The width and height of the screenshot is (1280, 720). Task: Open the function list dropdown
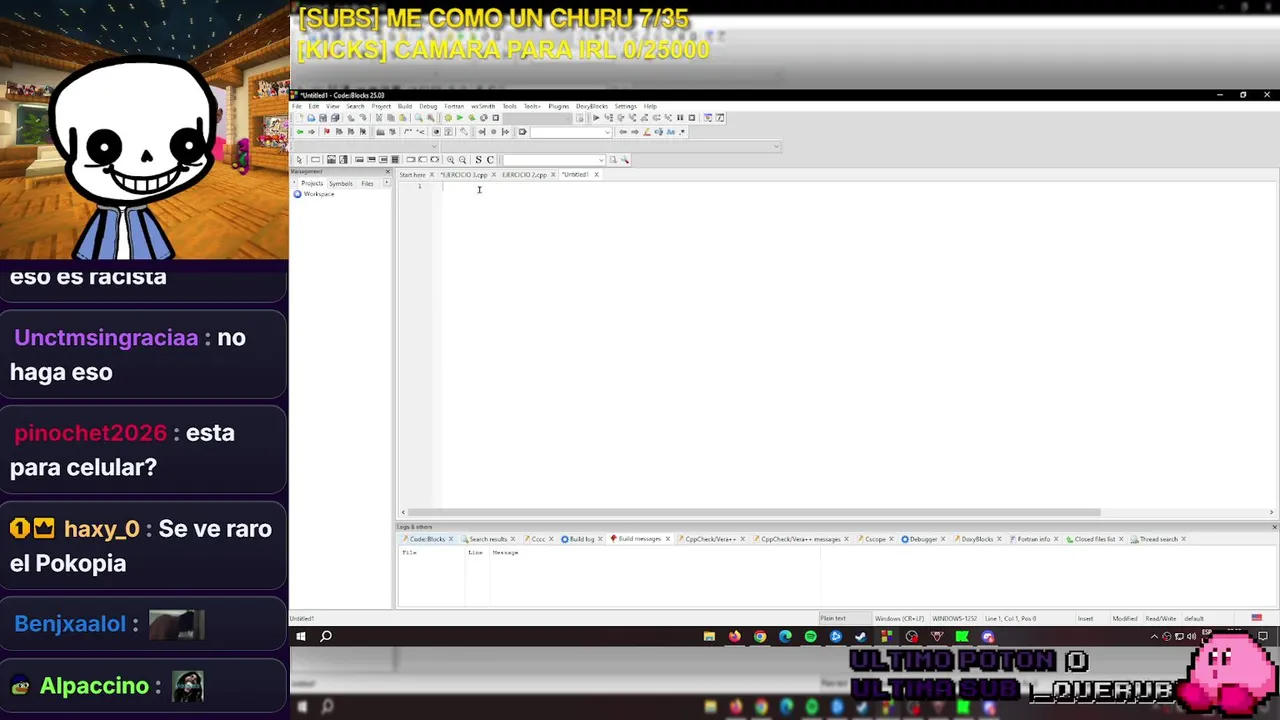click(609, 146)
